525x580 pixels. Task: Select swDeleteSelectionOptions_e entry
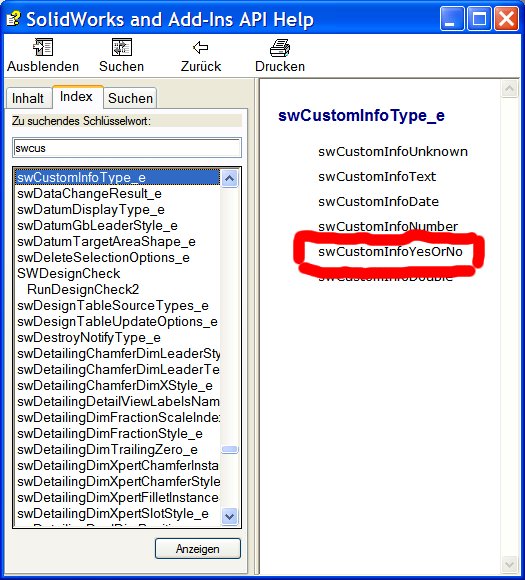coord(104,257)
